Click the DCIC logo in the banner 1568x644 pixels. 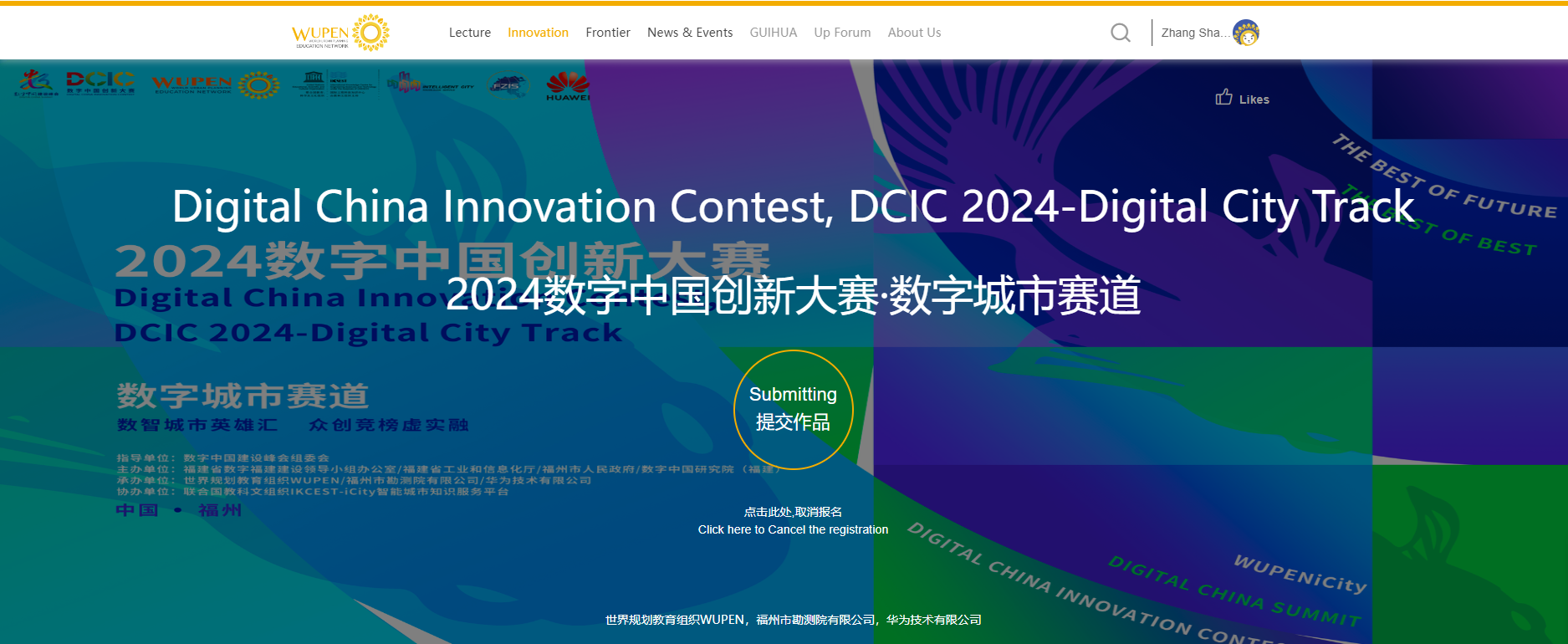(x=100, y=82)
